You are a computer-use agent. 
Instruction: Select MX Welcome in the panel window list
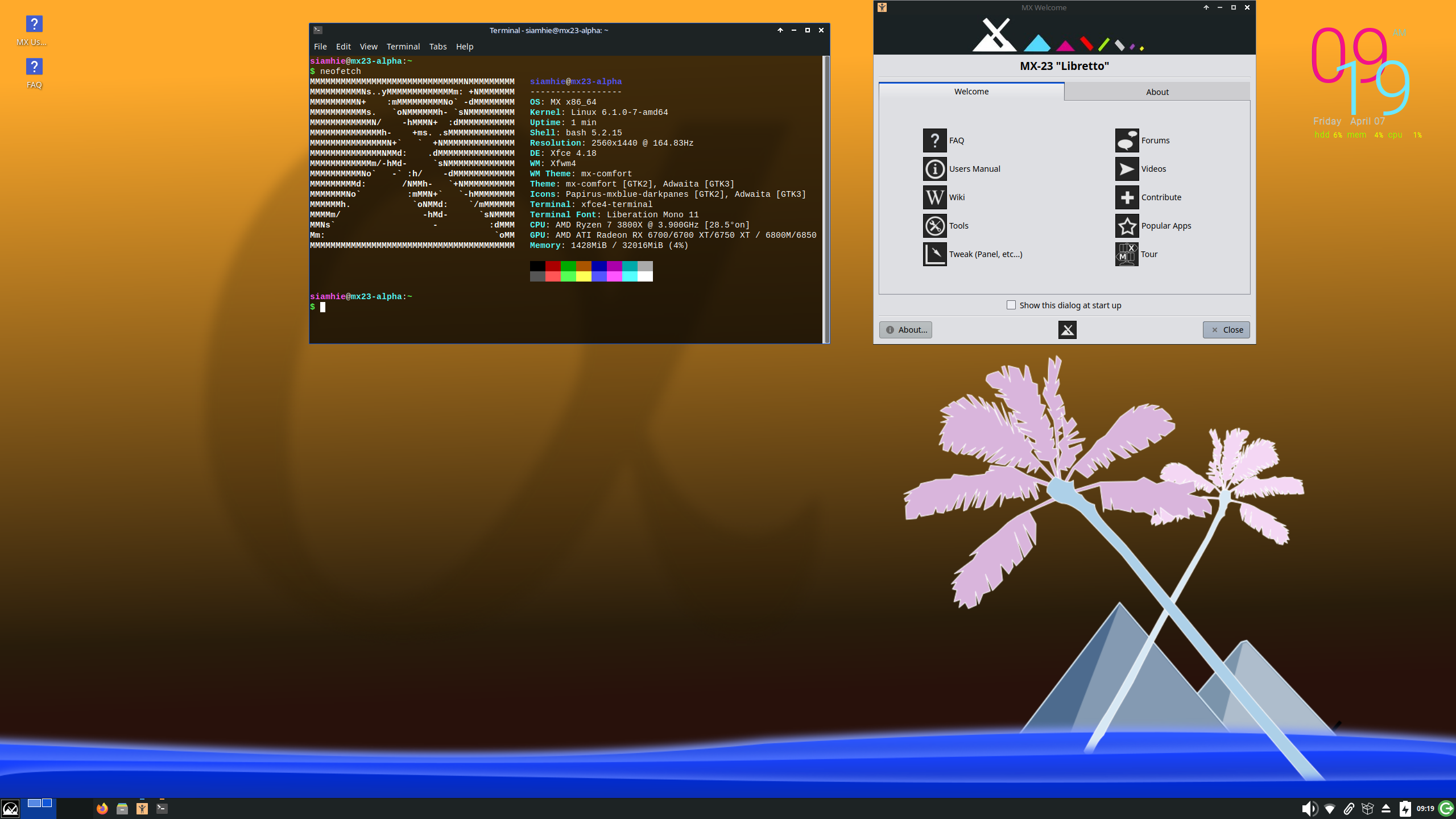coord(142,808)
